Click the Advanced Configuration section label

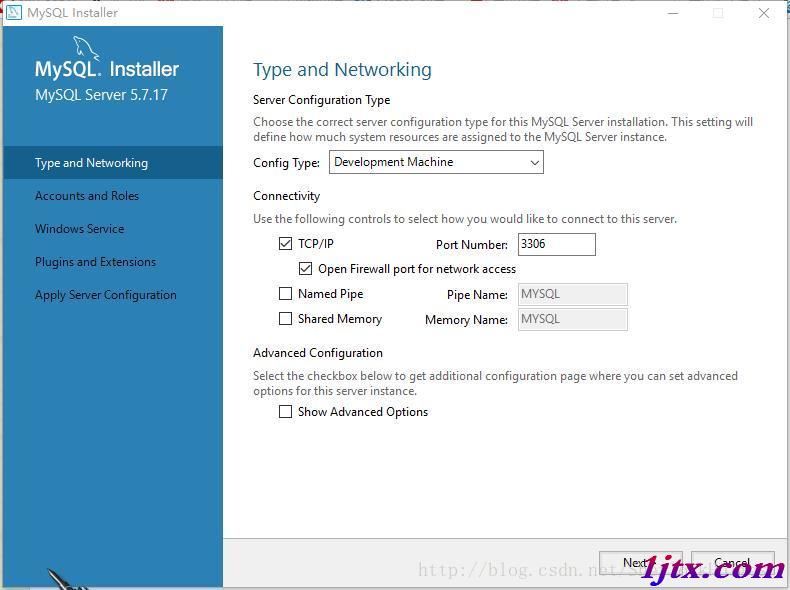pos(318,353)
